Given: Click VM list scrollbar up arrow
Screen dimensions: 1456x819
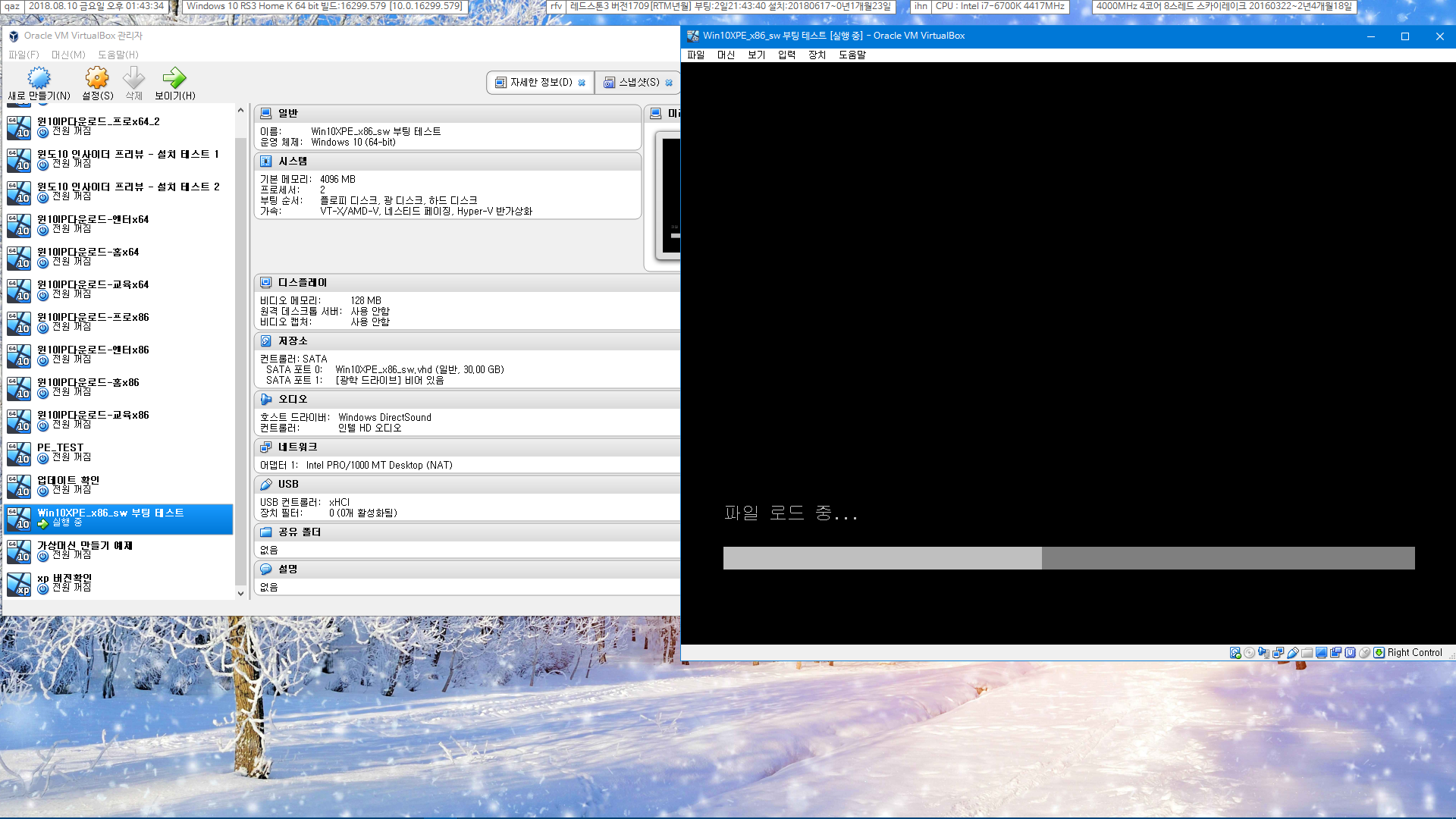Looking at the screenshot, I should (x=240, y=111).
